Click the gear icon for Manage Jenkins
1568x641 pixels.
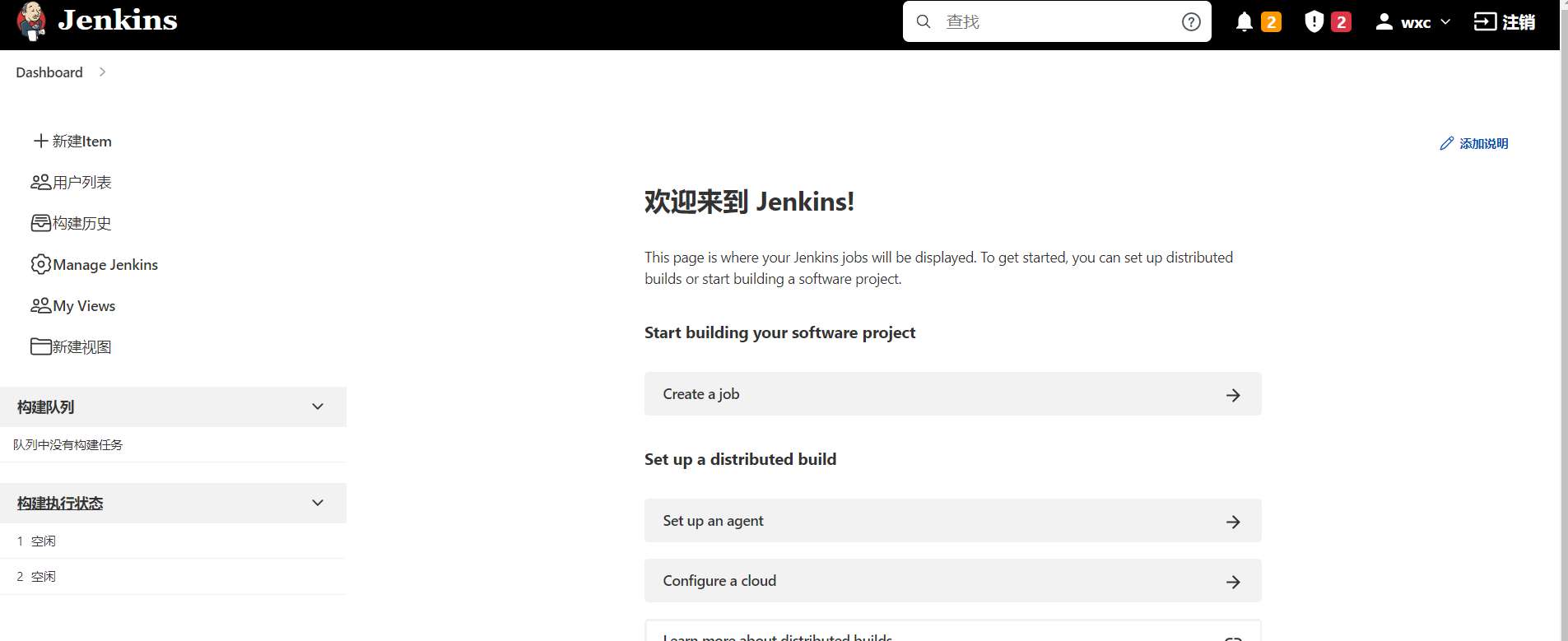[41, 264]
